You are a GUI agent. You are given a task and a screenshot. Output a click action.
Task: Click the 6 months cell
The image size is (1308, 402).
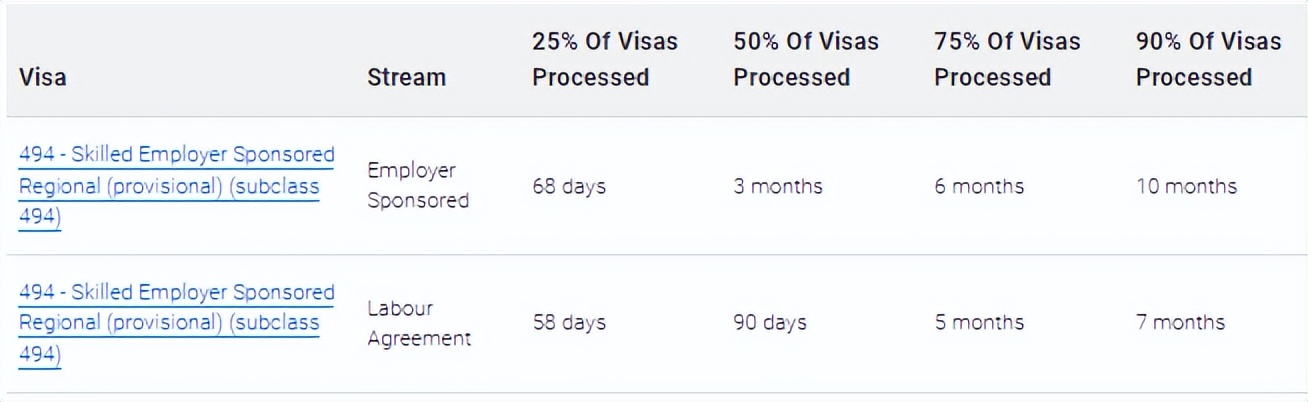tap(980, 187)
